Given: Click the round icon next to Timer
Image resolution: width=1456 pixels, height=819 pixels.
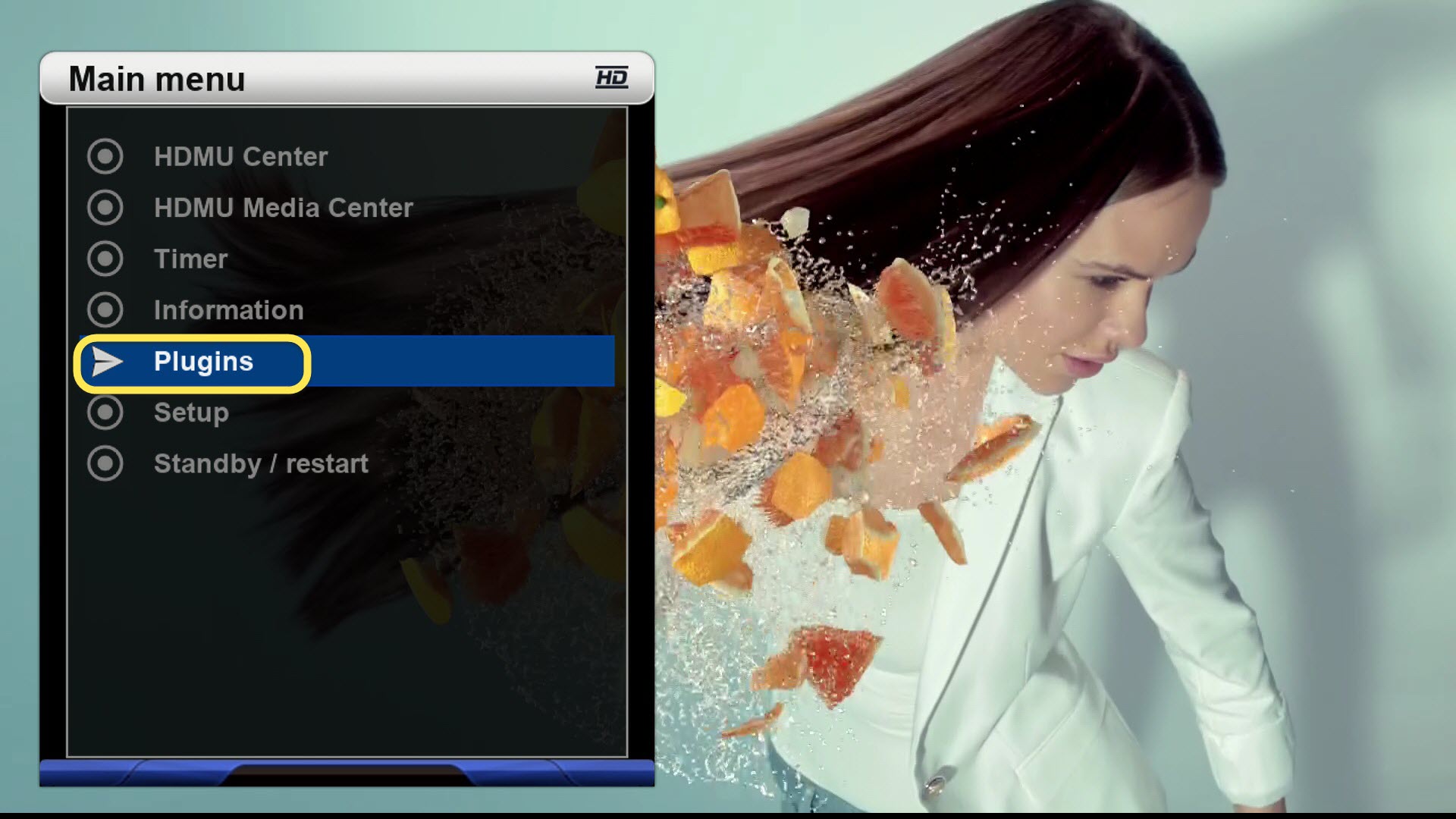Looking at the screenshot, I should pyautogui.click(x=105, y=259).
